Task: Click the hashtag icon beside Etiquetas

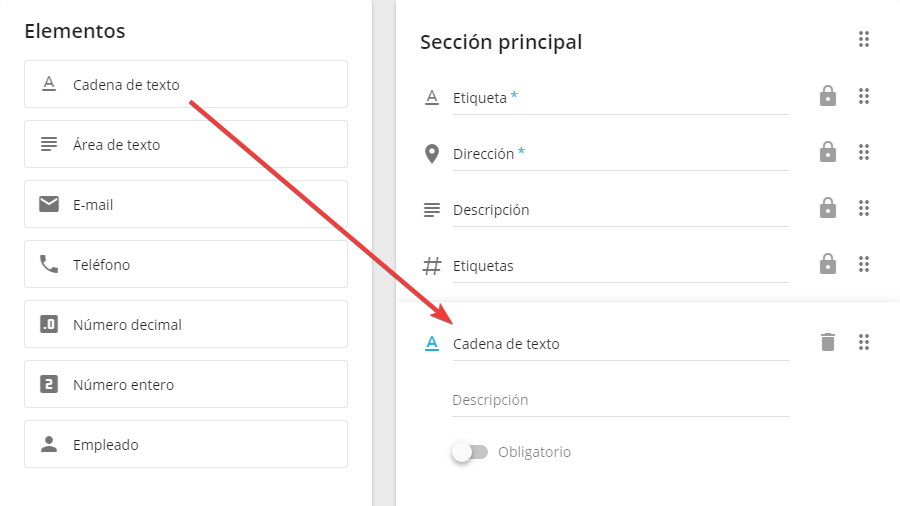Action: tap(432, 266)
